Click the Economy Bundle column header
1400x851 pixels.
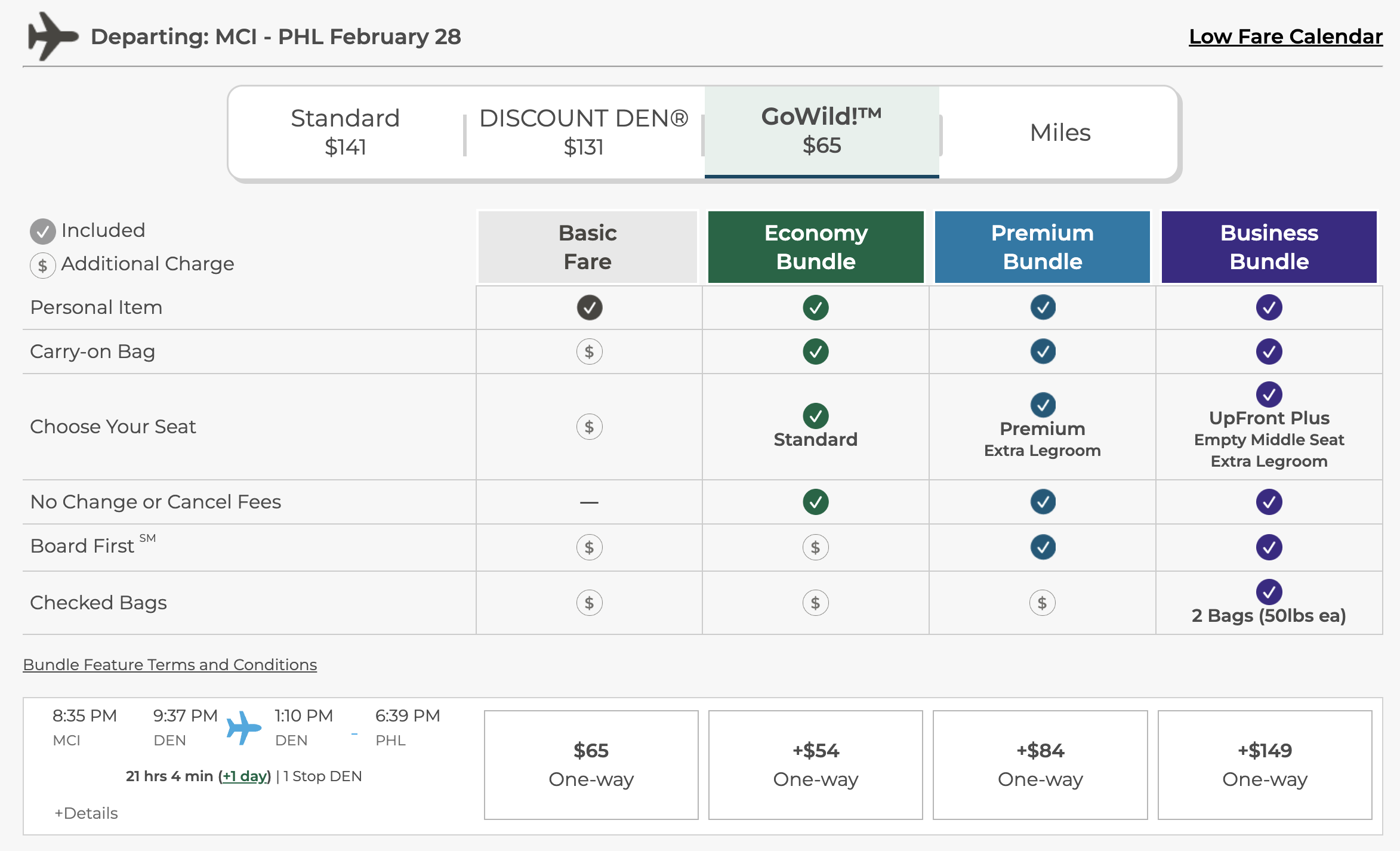816,247
